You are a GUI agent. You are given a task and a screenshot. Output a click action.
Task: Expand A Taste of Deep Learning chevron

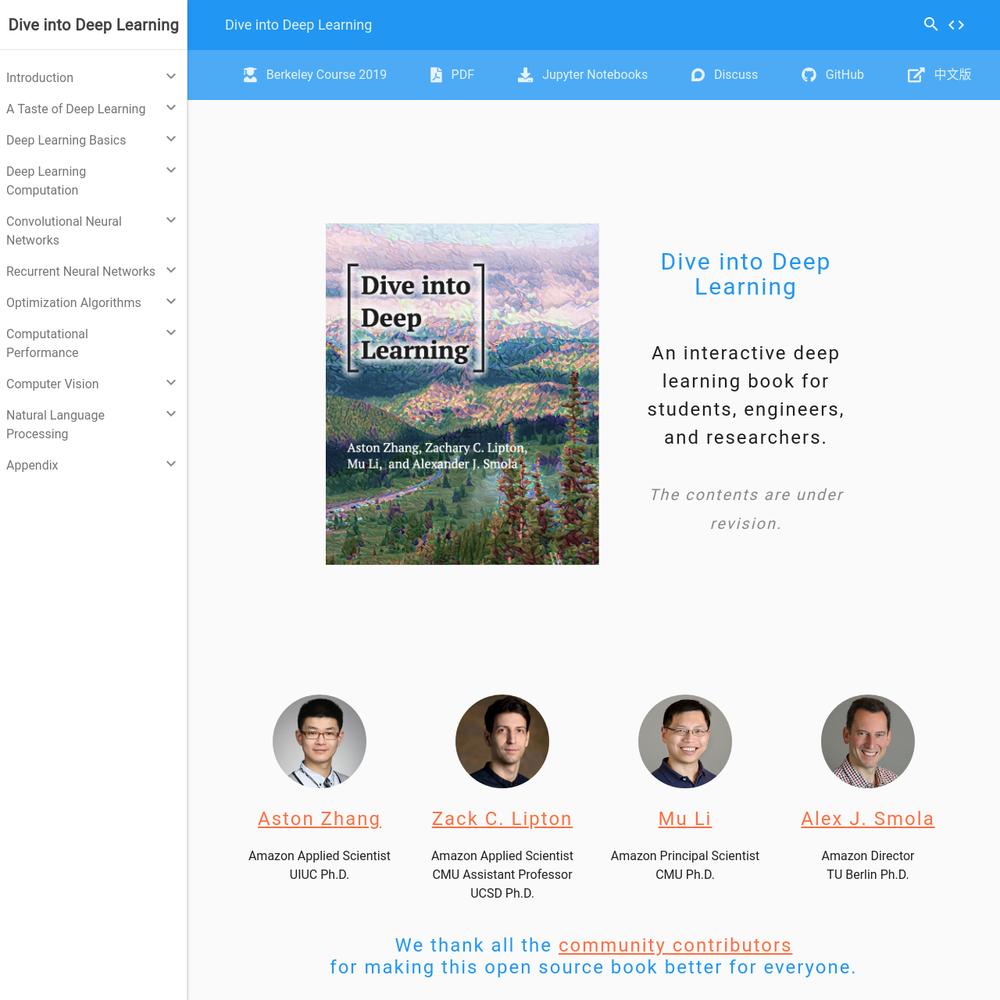171,108
